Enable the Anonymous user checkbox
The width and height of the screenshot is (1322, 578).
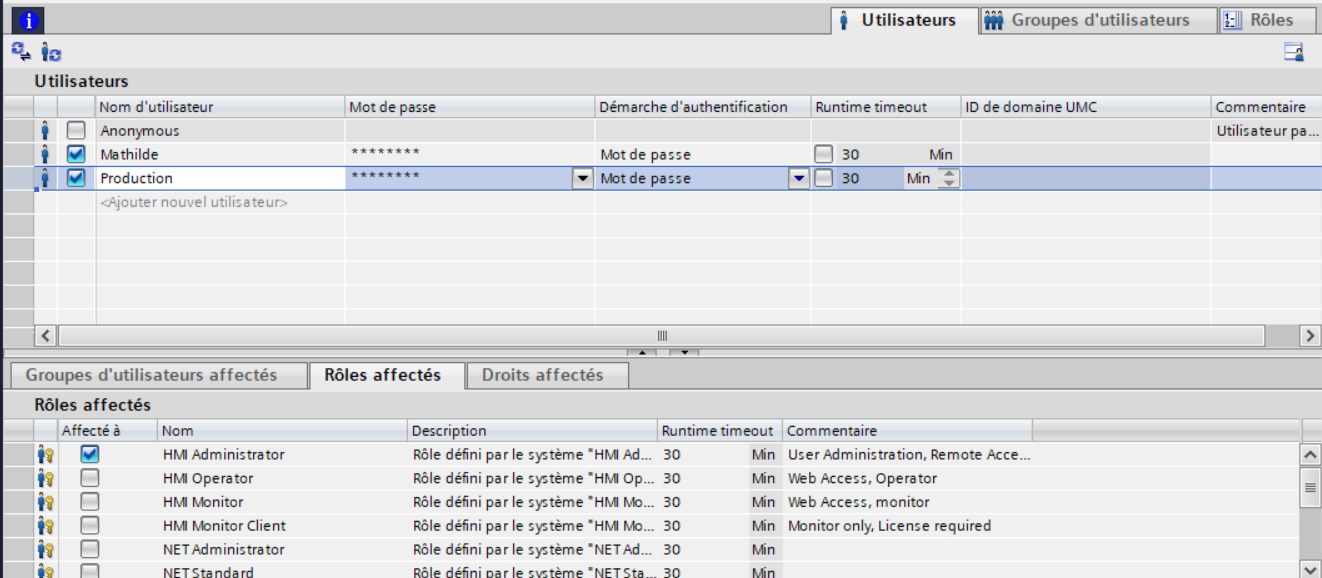pyautogui.click(x=76, y=131)
